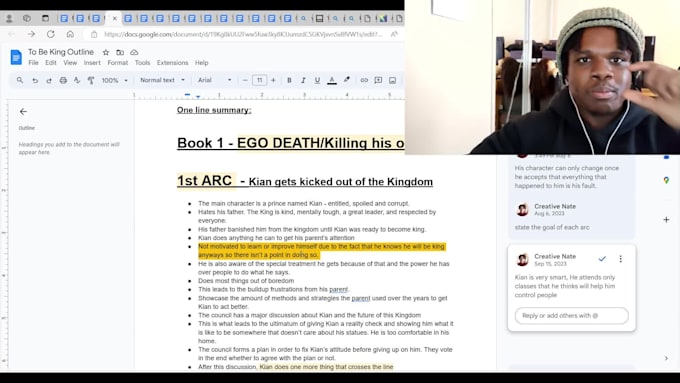
Task: Undo the last edit
Action: click(35, 80)
